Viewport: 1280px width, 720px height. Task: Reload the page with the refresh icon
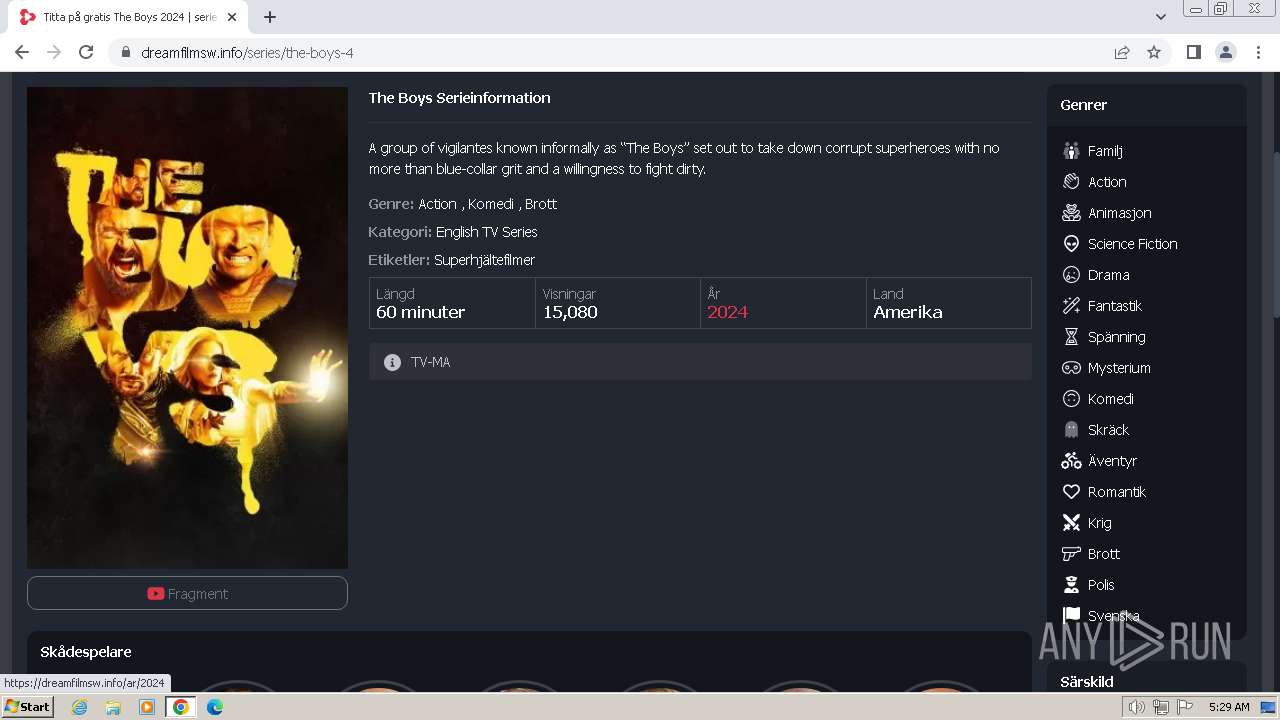click(x=86, y=52)
